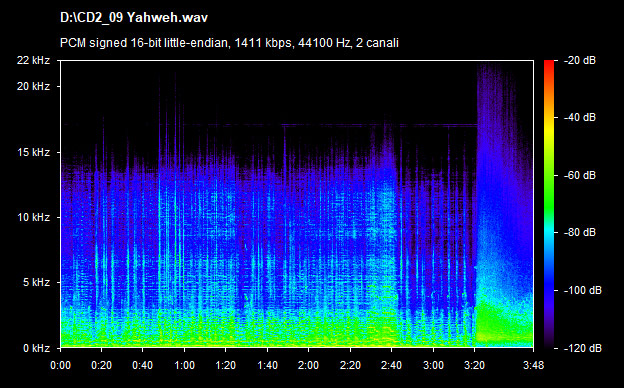Click the -100 dB scale label

point(583,291)
